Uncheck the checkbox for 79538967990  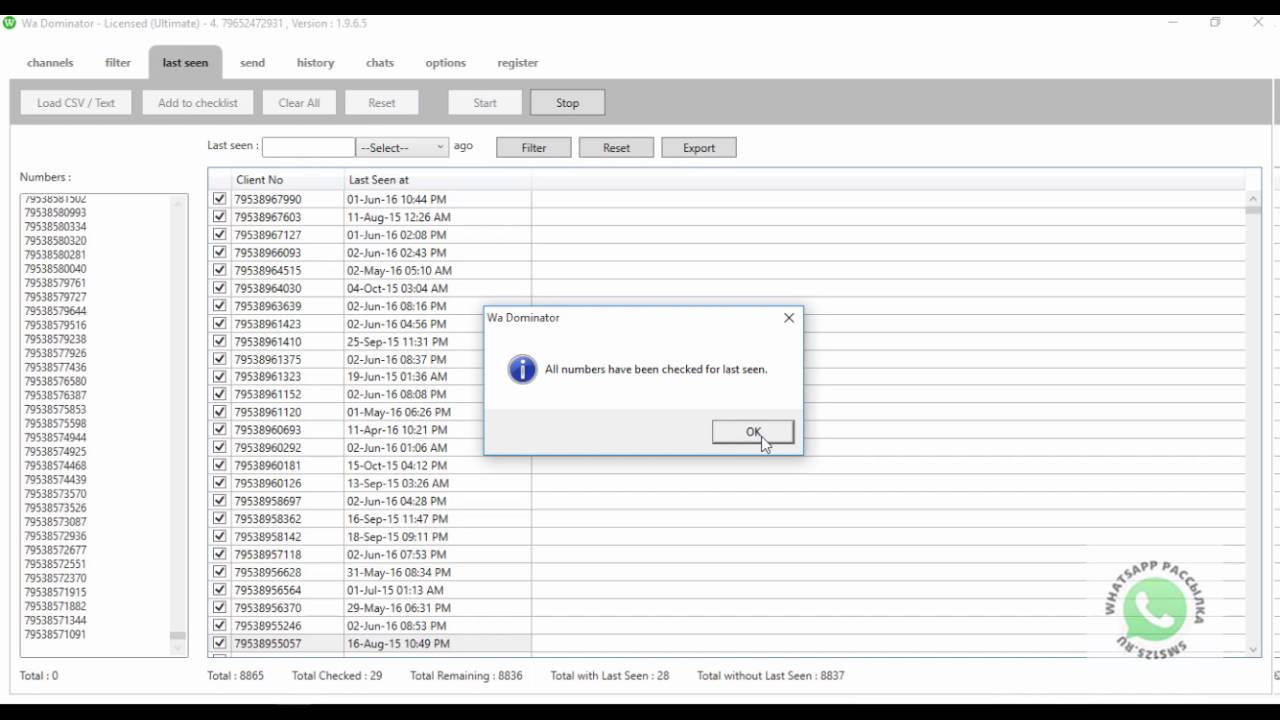219,198
